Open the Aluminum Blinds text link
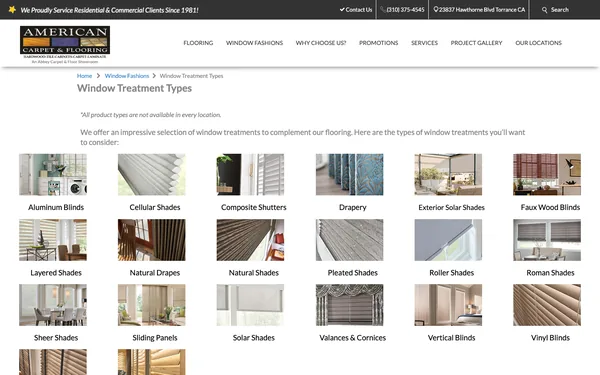This screenshot has width=600, height=375. 56,207
